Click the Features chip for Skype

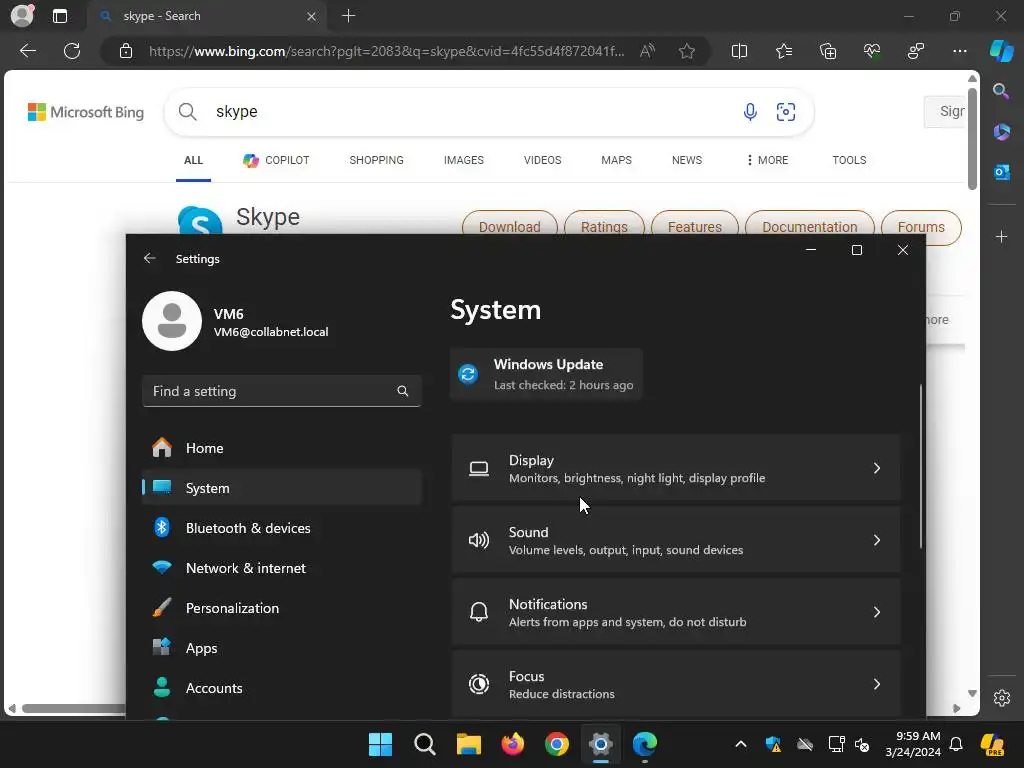coord(694,226)
